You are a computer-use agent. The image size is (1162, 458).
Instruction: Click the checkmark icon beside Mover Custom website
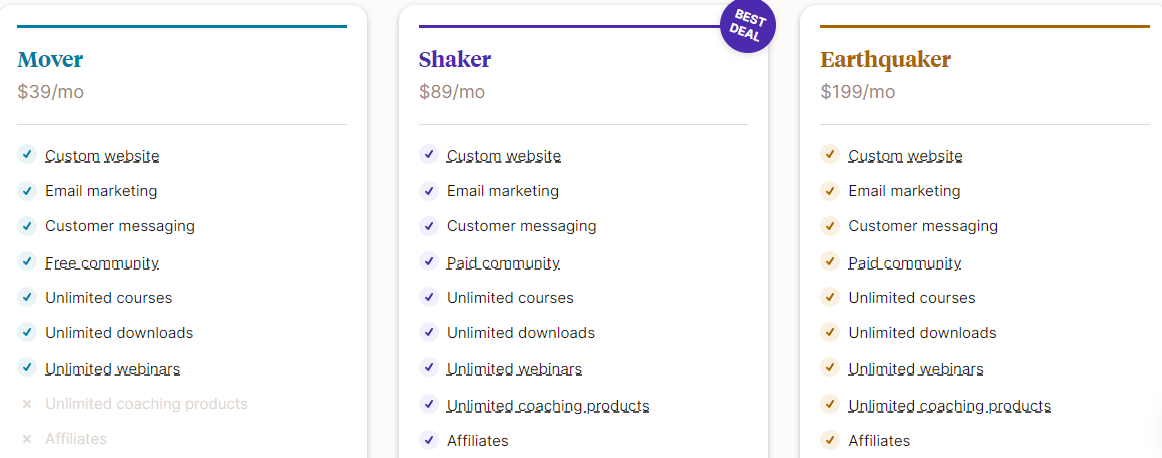(x=27, y=155)
